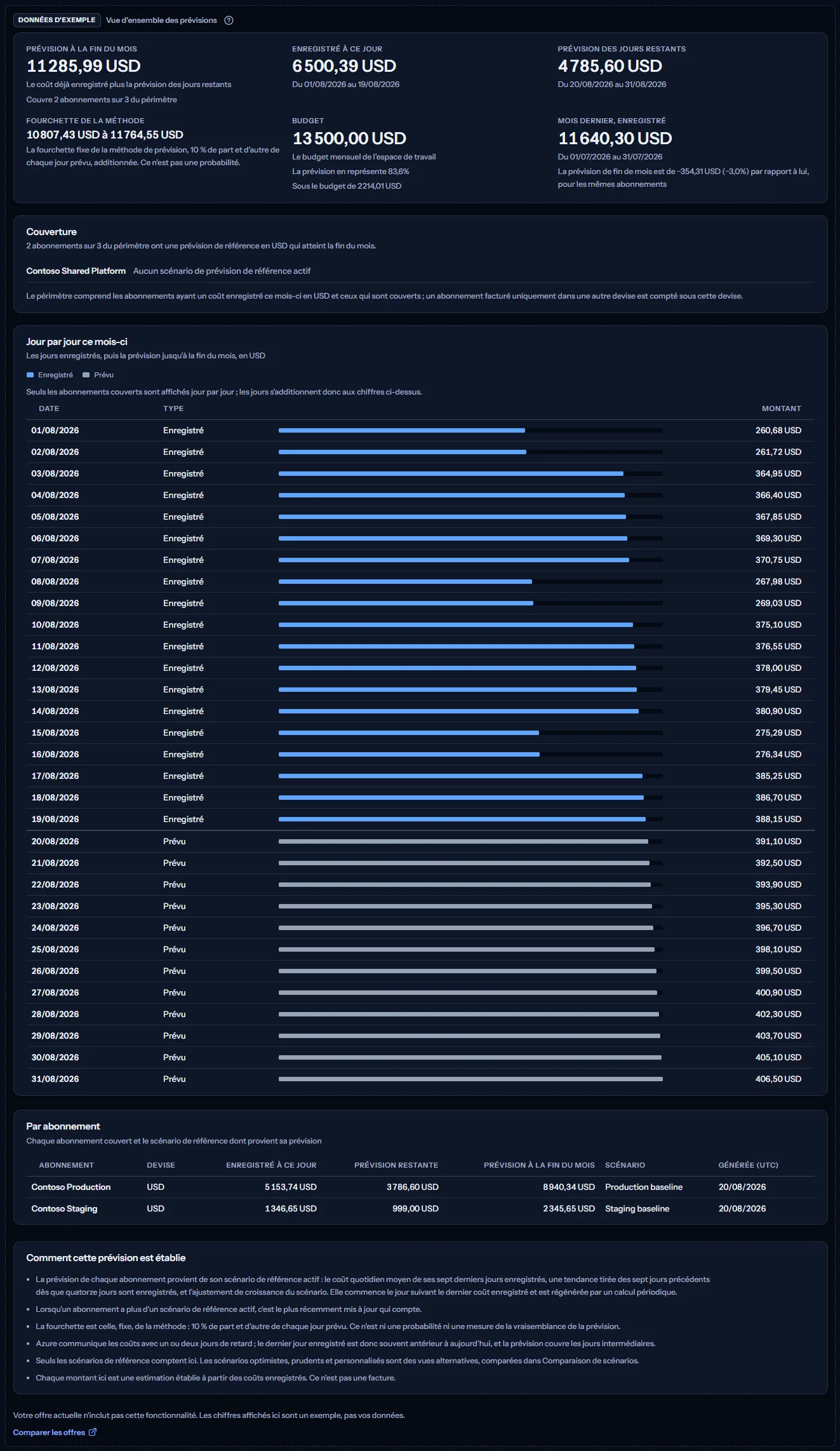Select the 11 285,99 USD end-of-month forecast value
This screenshot has width=840, height=1451.
point(84,66)
